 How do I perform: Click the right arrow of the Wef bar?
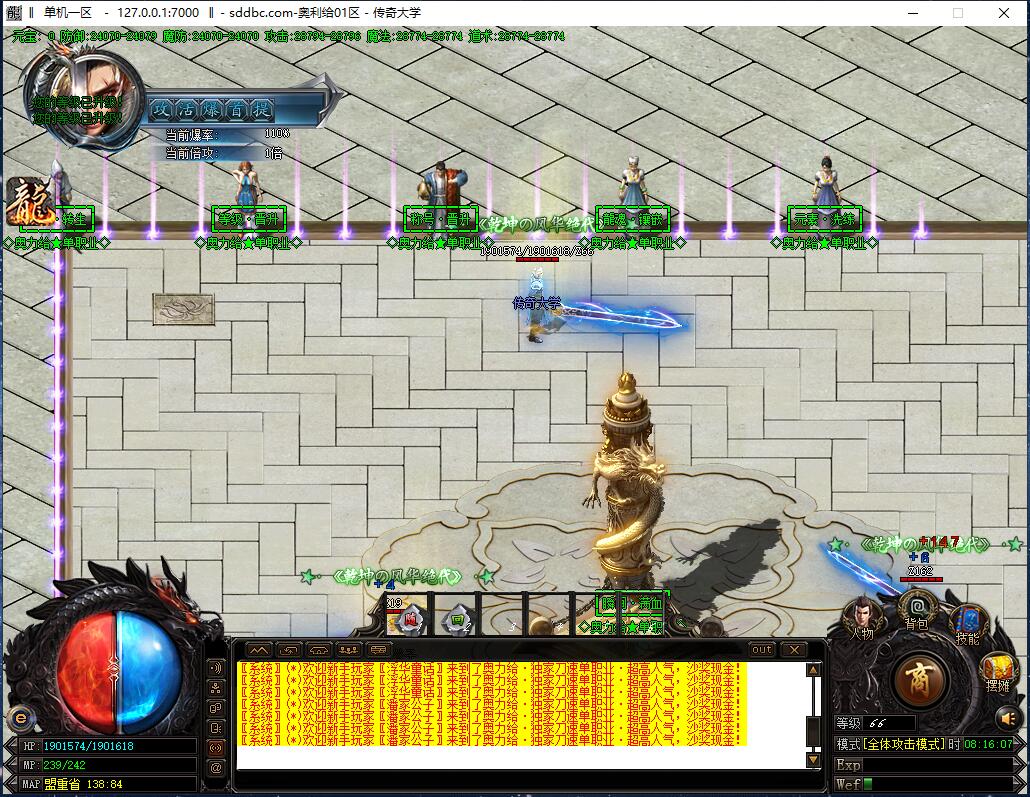pyautogui.click(x=1020, y=784)
